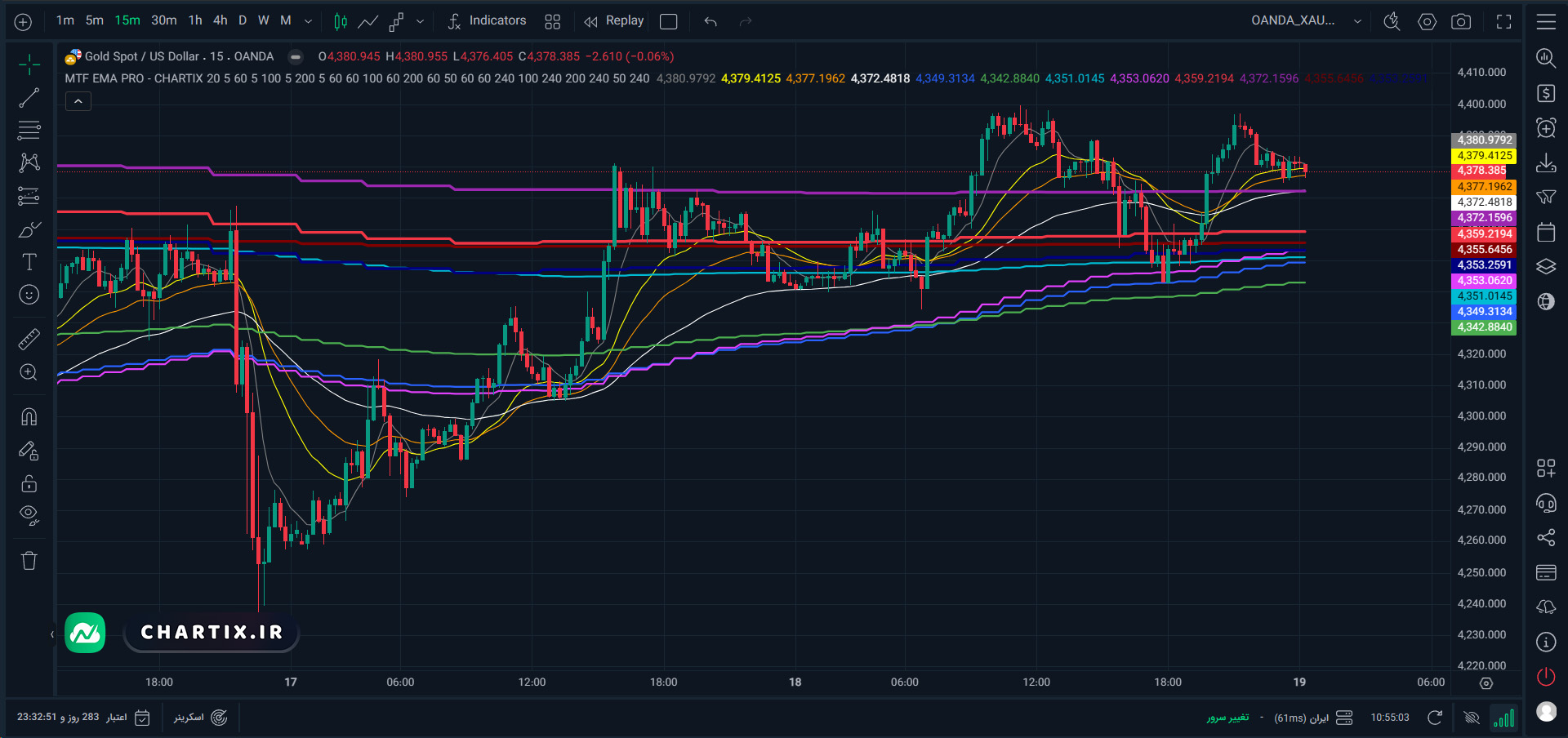Enter fullscreen mode
The image size is (1568, 738).
(1503, 21)
